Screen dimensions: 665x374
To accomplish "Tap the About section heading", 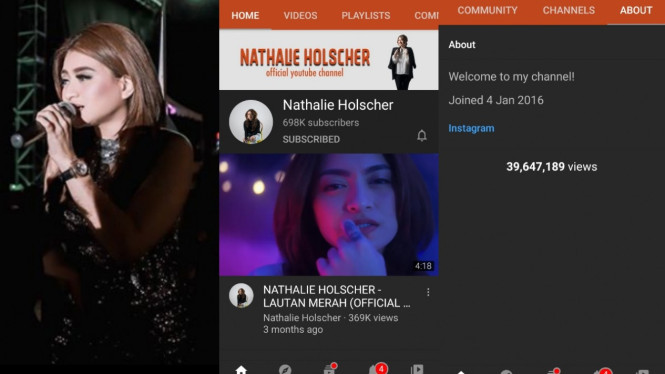I will (x=462, y=45).
